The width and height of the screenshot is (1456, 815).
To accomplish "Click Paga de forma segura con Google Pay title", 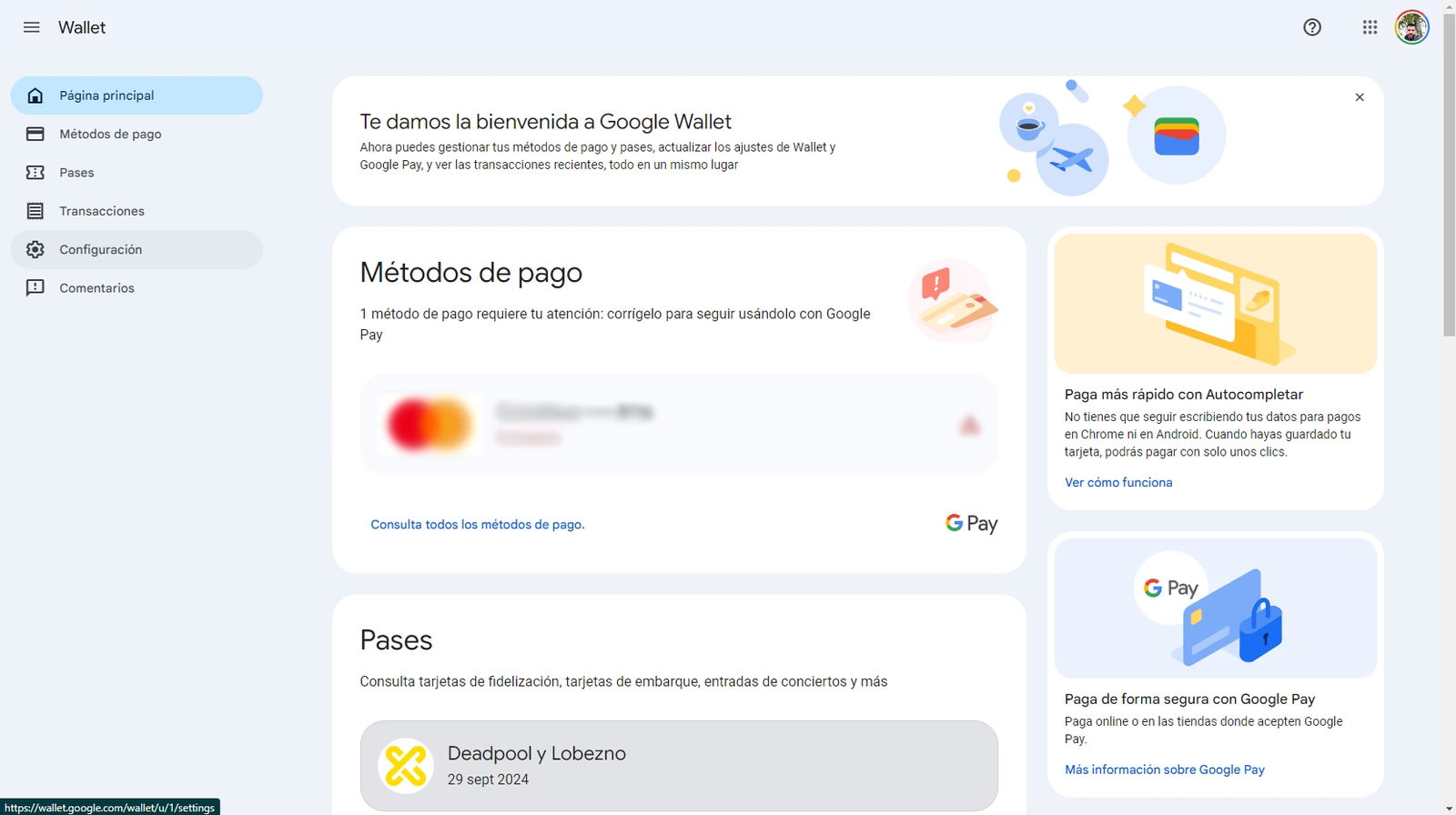I will click(1190, 699).
